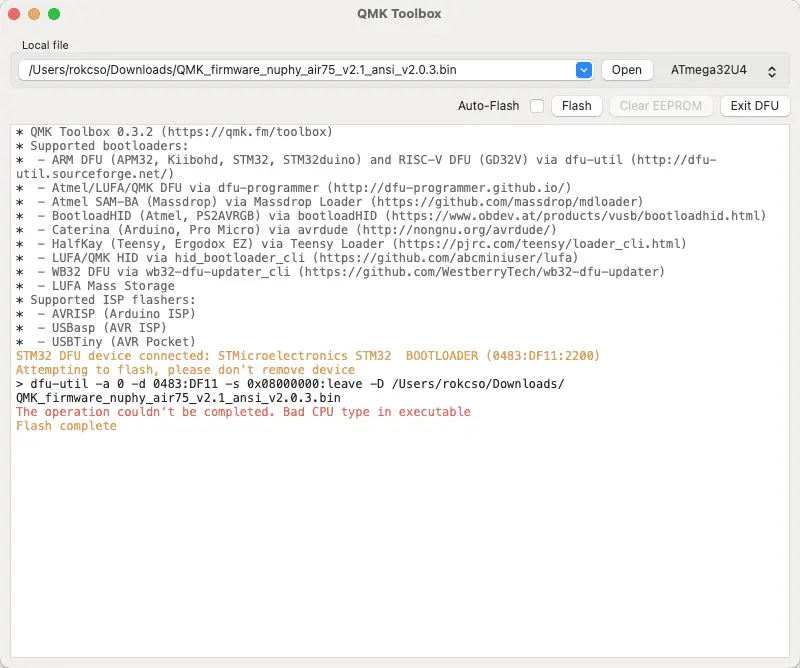Click the Flash button
This screenshot has width=800, height=668.
[x=577, y=106]
